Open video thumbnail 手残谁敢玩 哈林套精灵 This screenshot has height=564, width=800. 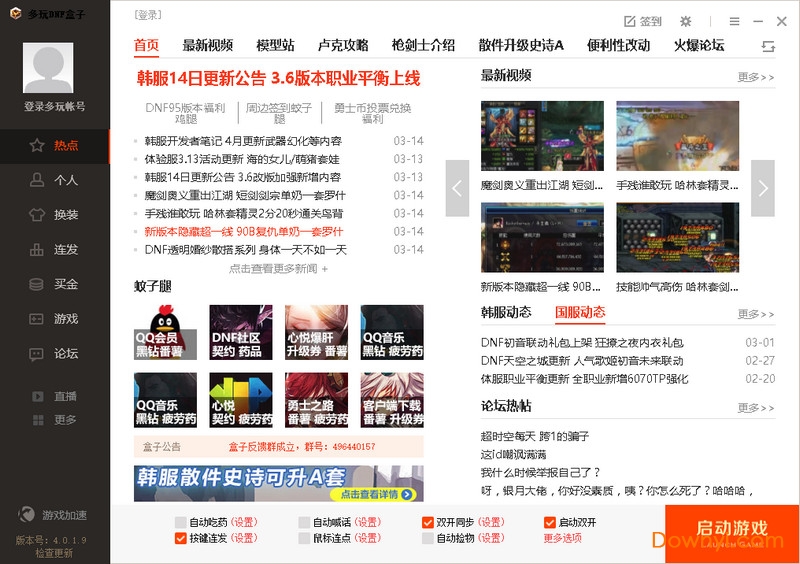click(x=678, y=136)
